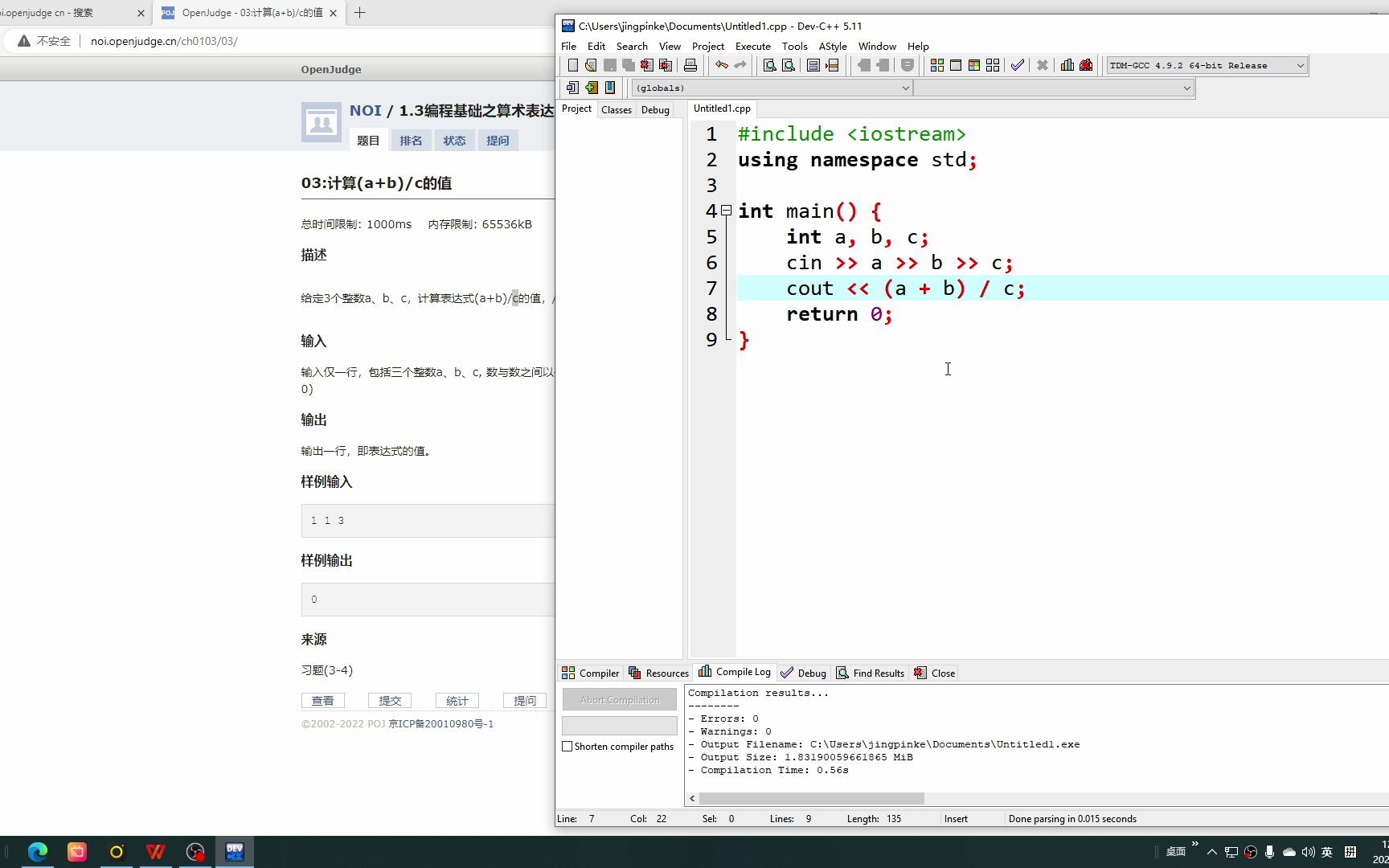Screen dimensions: 1389x868
Task: Undo the last edit via toolbar icon
Action: click(x=721, y=65)
